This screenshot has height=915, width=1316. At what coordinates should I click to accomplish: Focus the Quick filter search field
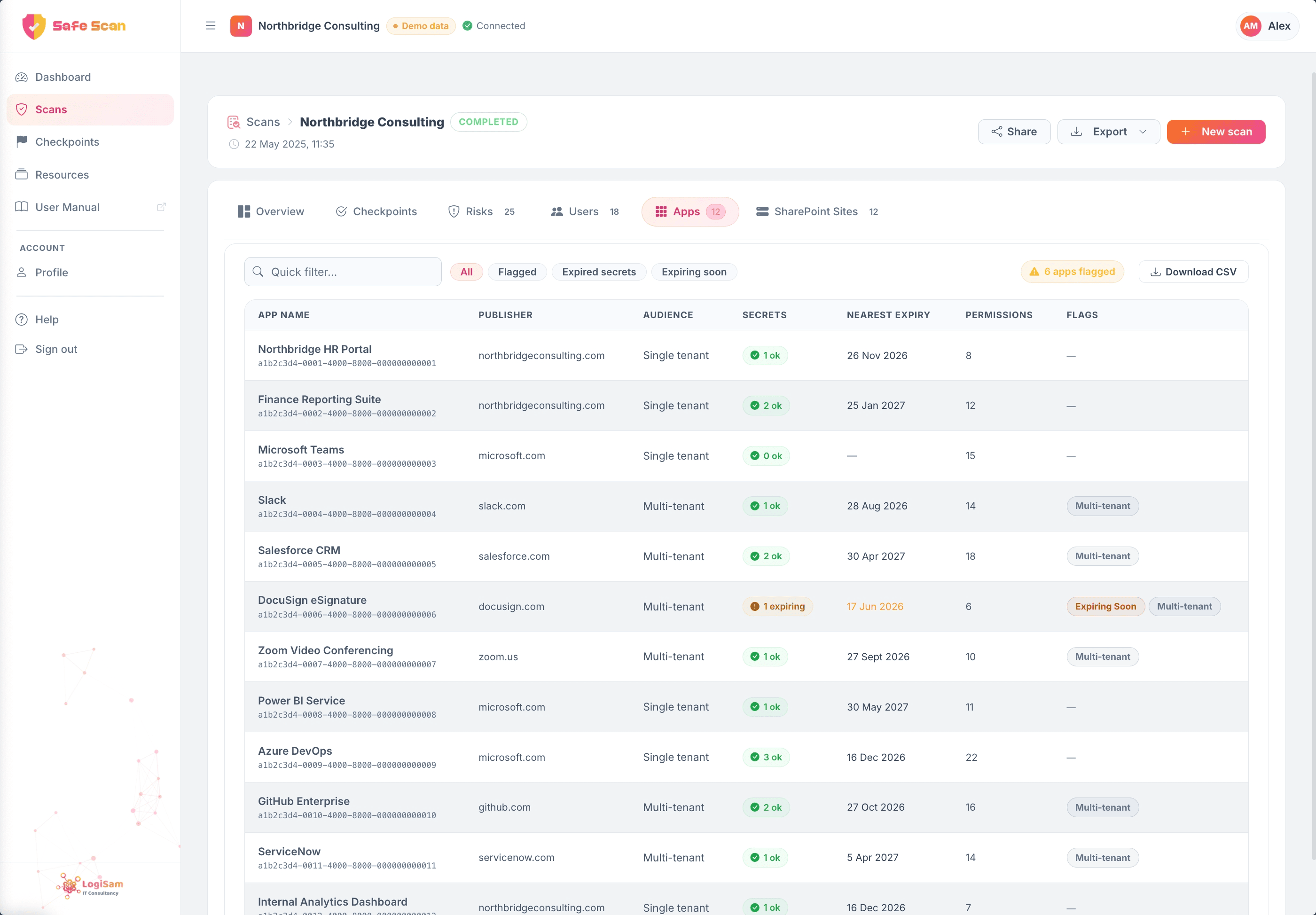pyautogui.click(x=343, y=272)
